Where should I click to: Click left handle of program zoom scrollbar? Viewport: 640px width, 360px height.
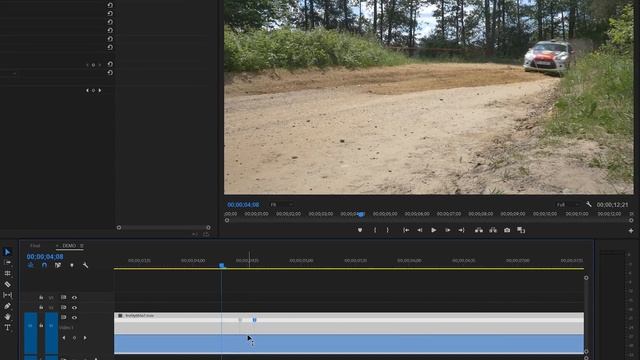[227, 220]
